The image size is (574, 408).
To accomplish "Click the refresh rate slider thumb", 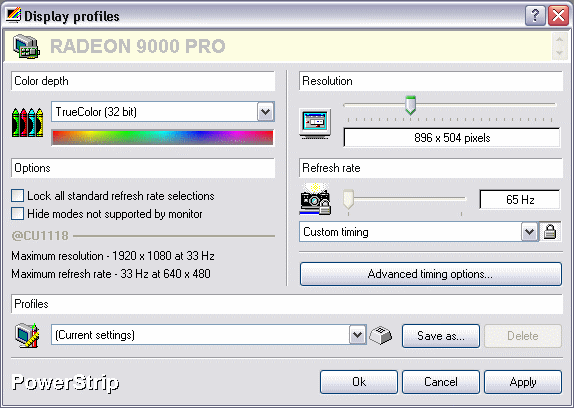I will click(x=348, y=199).
